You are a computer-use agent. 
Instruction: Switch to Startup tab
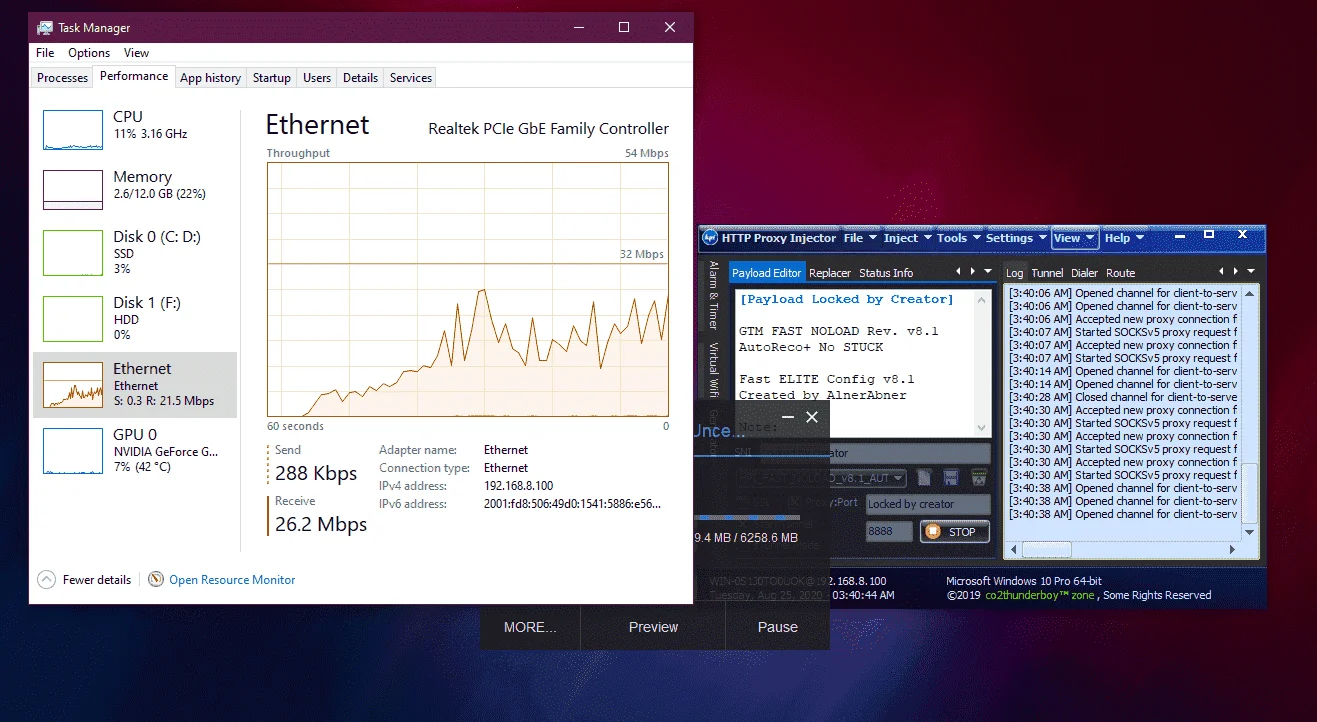click(x=271, y=78)
